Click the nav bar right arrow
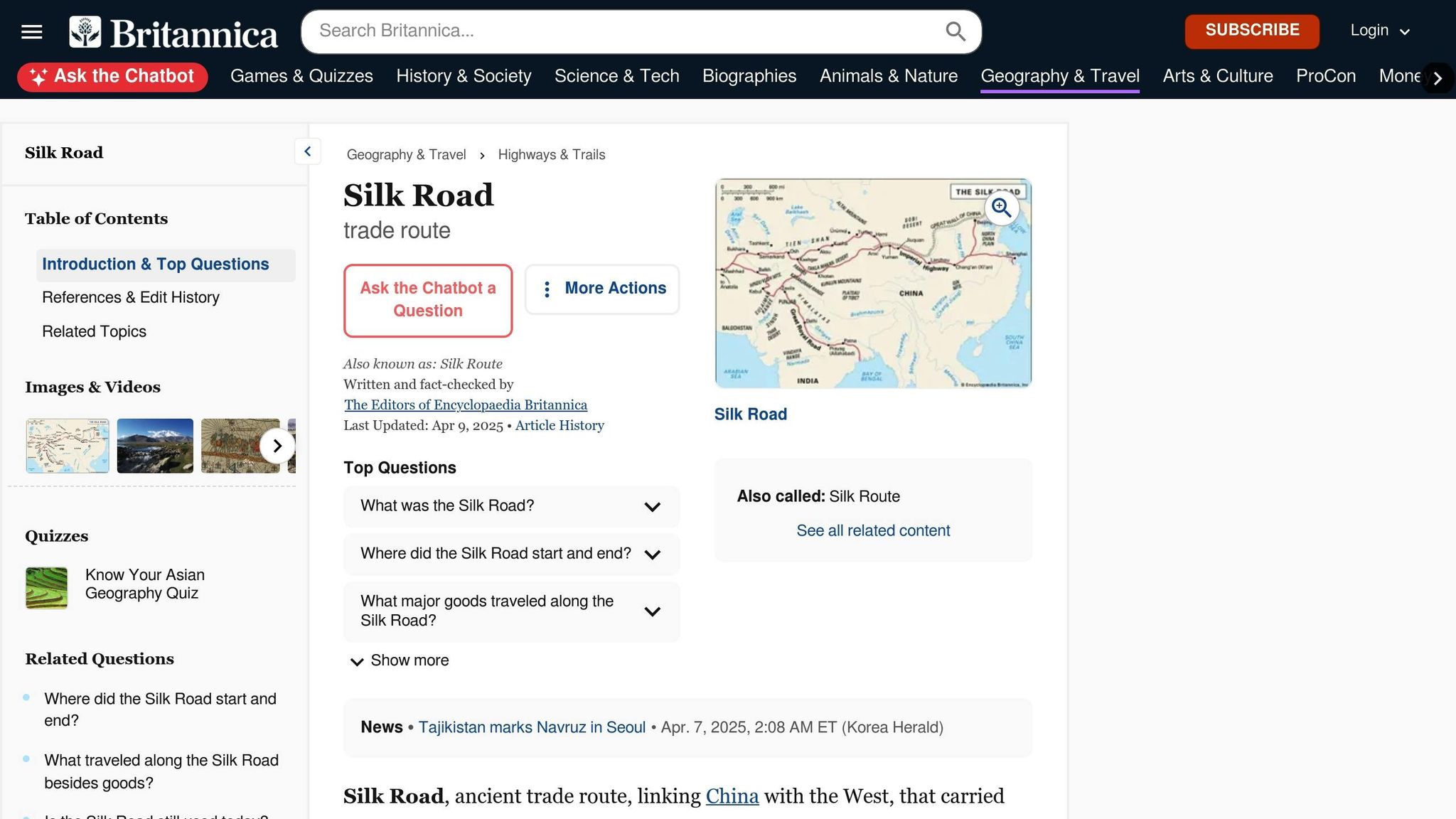The height and width of the screenshot is (819, 1456). click(1438, 77)
